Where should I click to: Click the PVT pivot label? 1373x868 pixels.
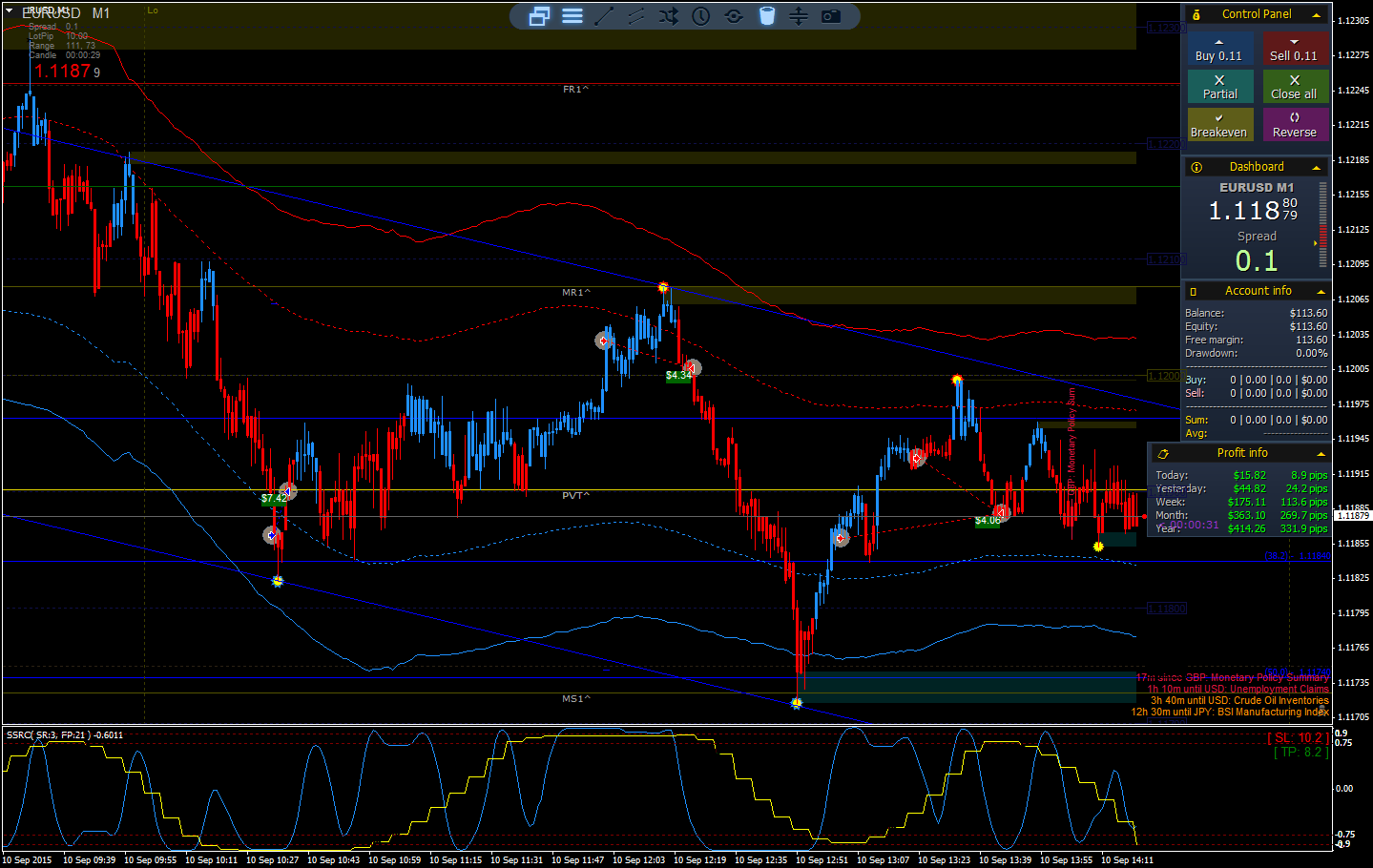(575, 496)
